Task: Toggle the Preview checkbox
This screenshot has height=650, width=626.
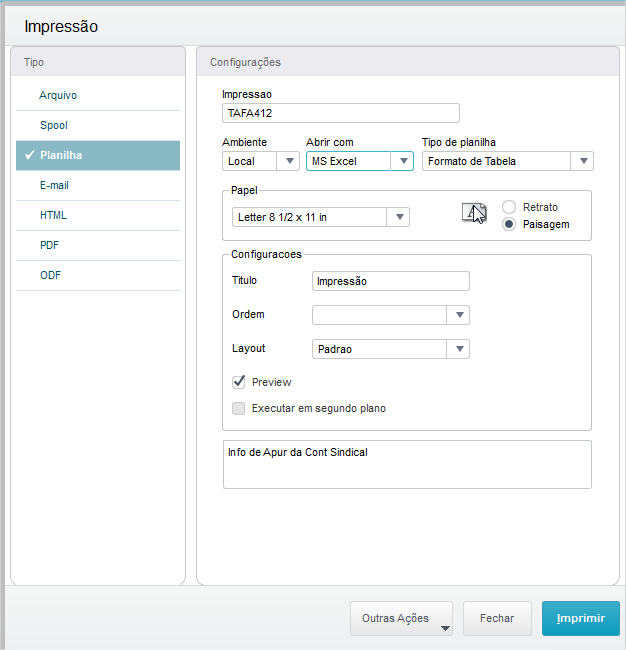Action: coord(239,382)
